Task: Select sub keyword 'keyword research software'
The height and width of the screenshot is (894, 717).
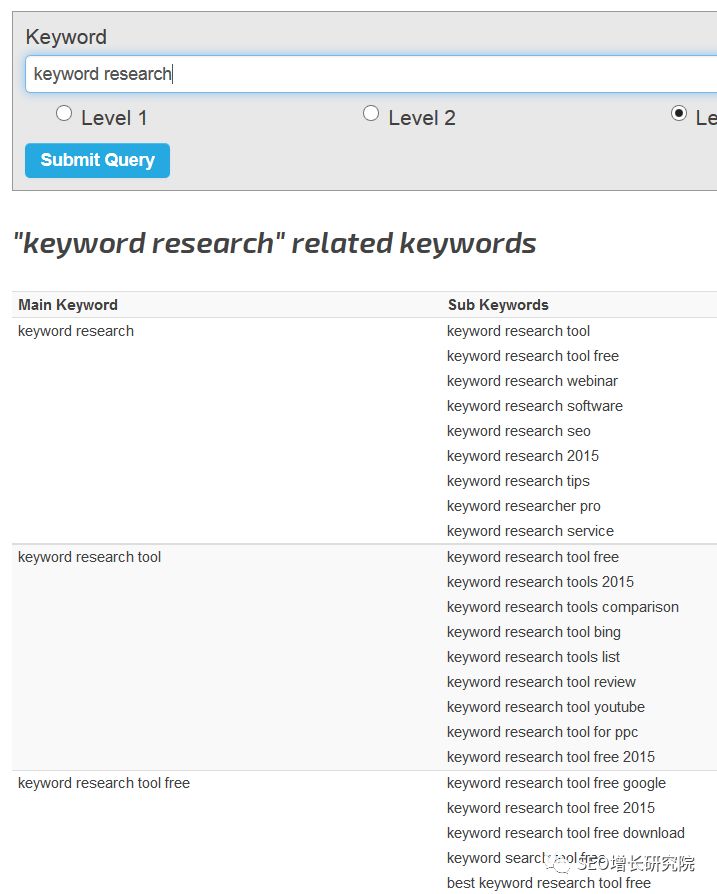Action: 535,406
